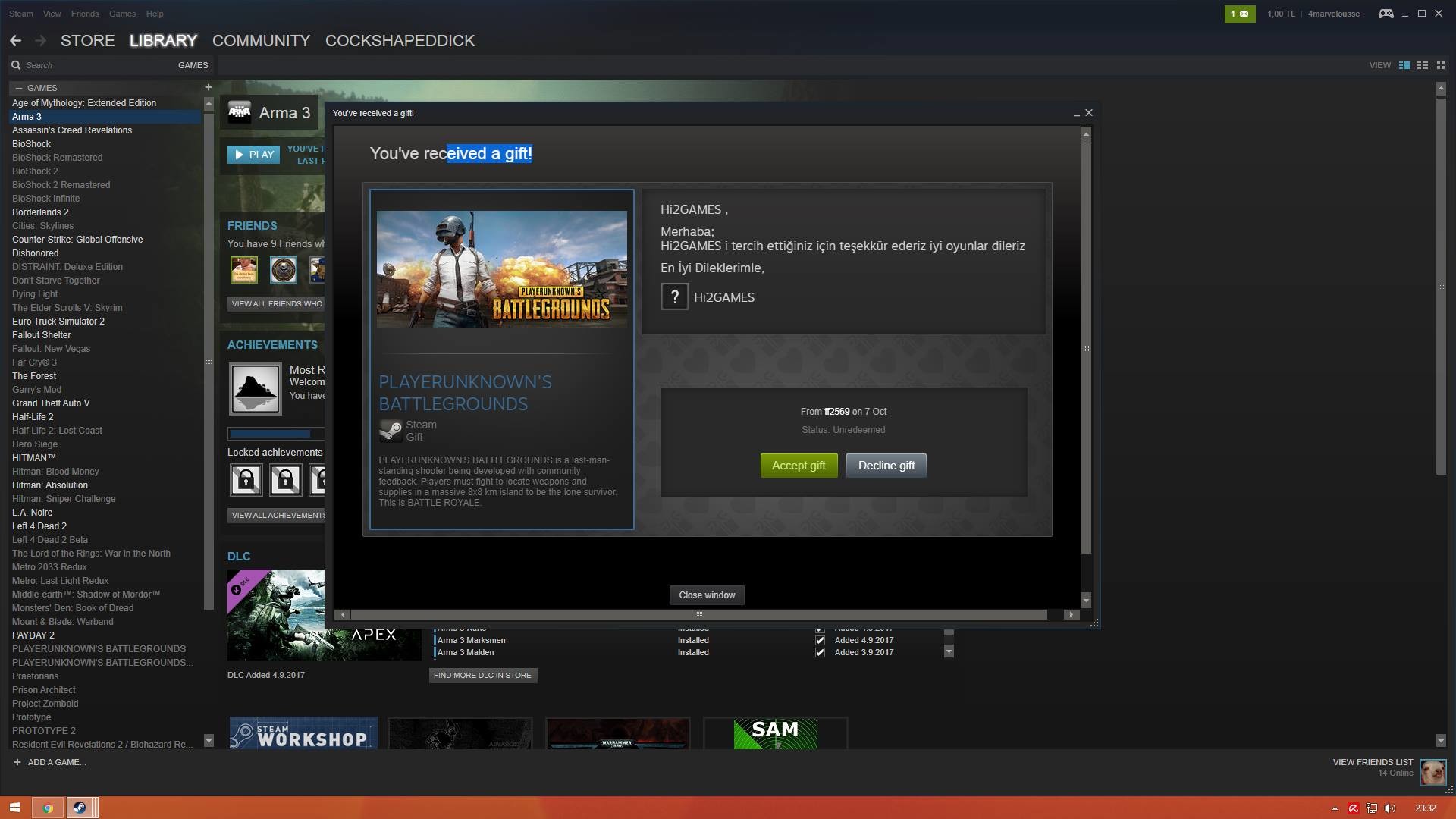Screen dimensions: 1456x819
Task: Go back with the left arrow
Action: pyautogui.click(x=15, y=41)
